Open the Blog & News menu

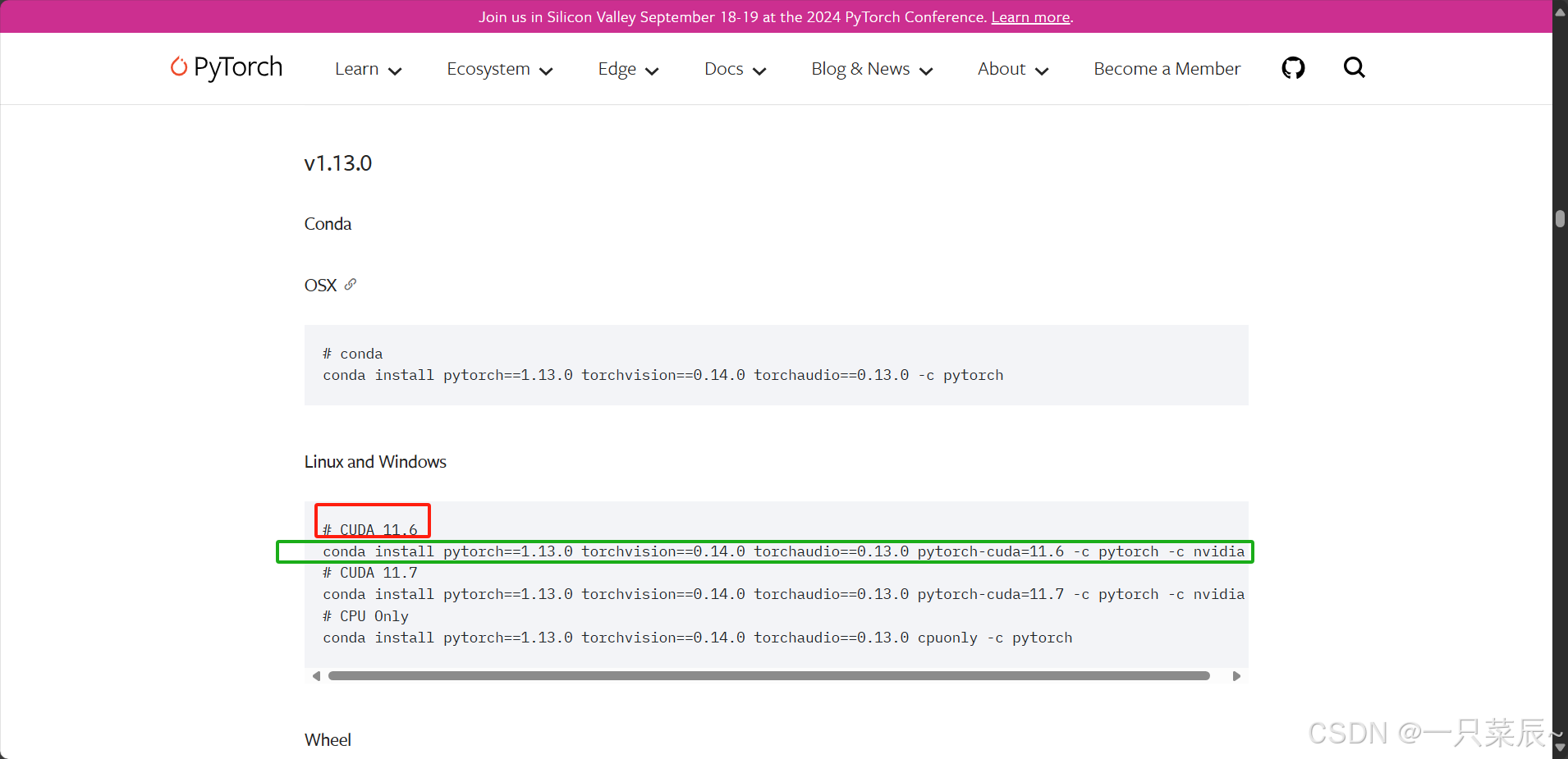[872, 69]
